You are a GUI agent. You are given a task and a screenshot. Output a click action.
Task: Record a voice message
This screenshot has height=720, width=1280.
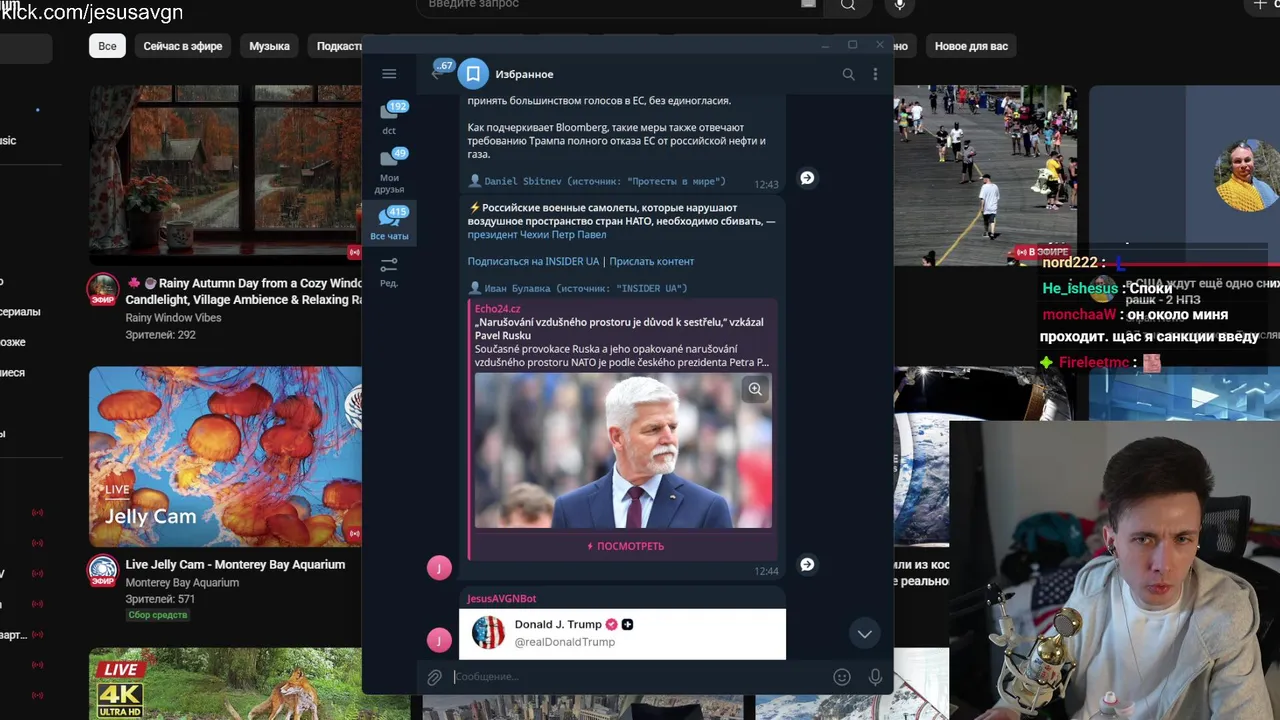875,677
